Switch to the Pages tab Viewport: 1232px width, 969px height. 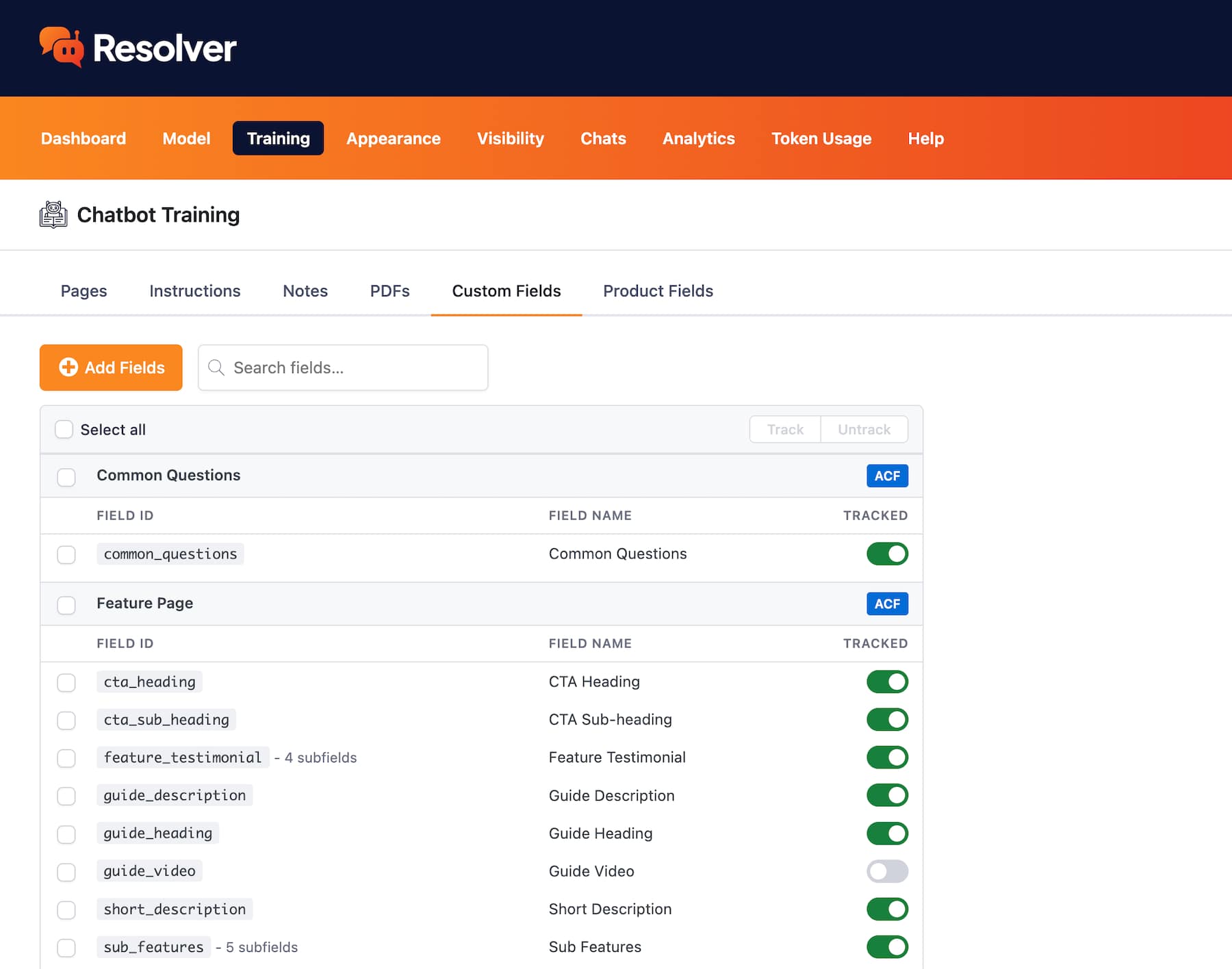tap(84, 291)
